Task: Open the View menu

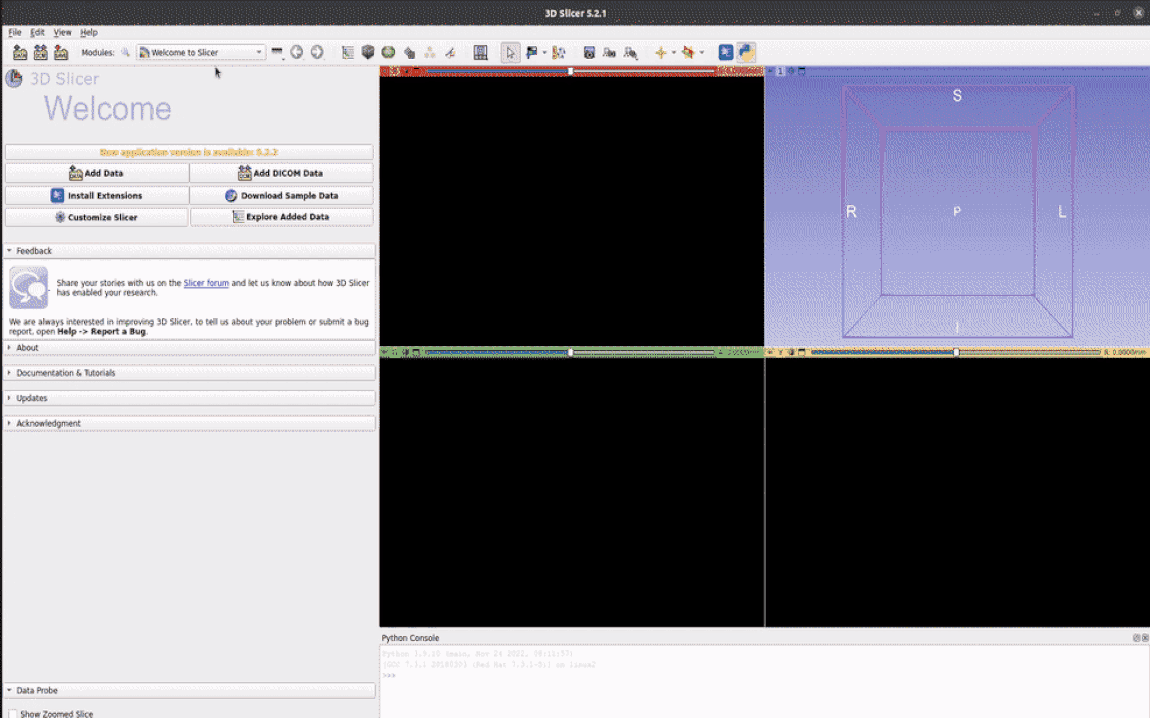Action: tap(62, 32)
